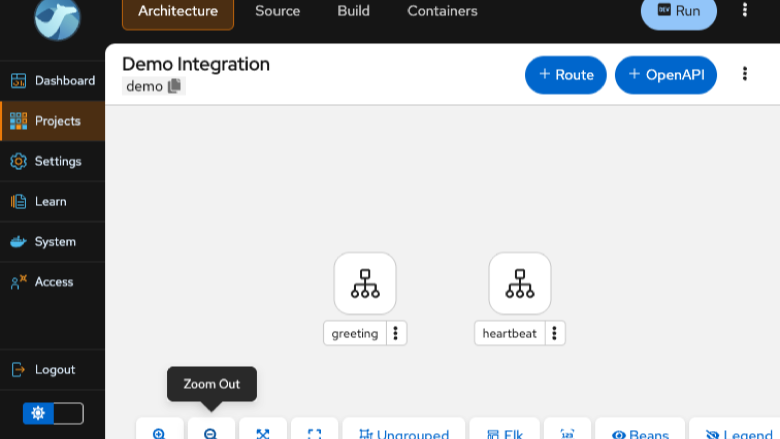This screenshot has width=780, height=439.
Task: Open the Dashboard sidebar item
Action: click(x=52, y=81)
